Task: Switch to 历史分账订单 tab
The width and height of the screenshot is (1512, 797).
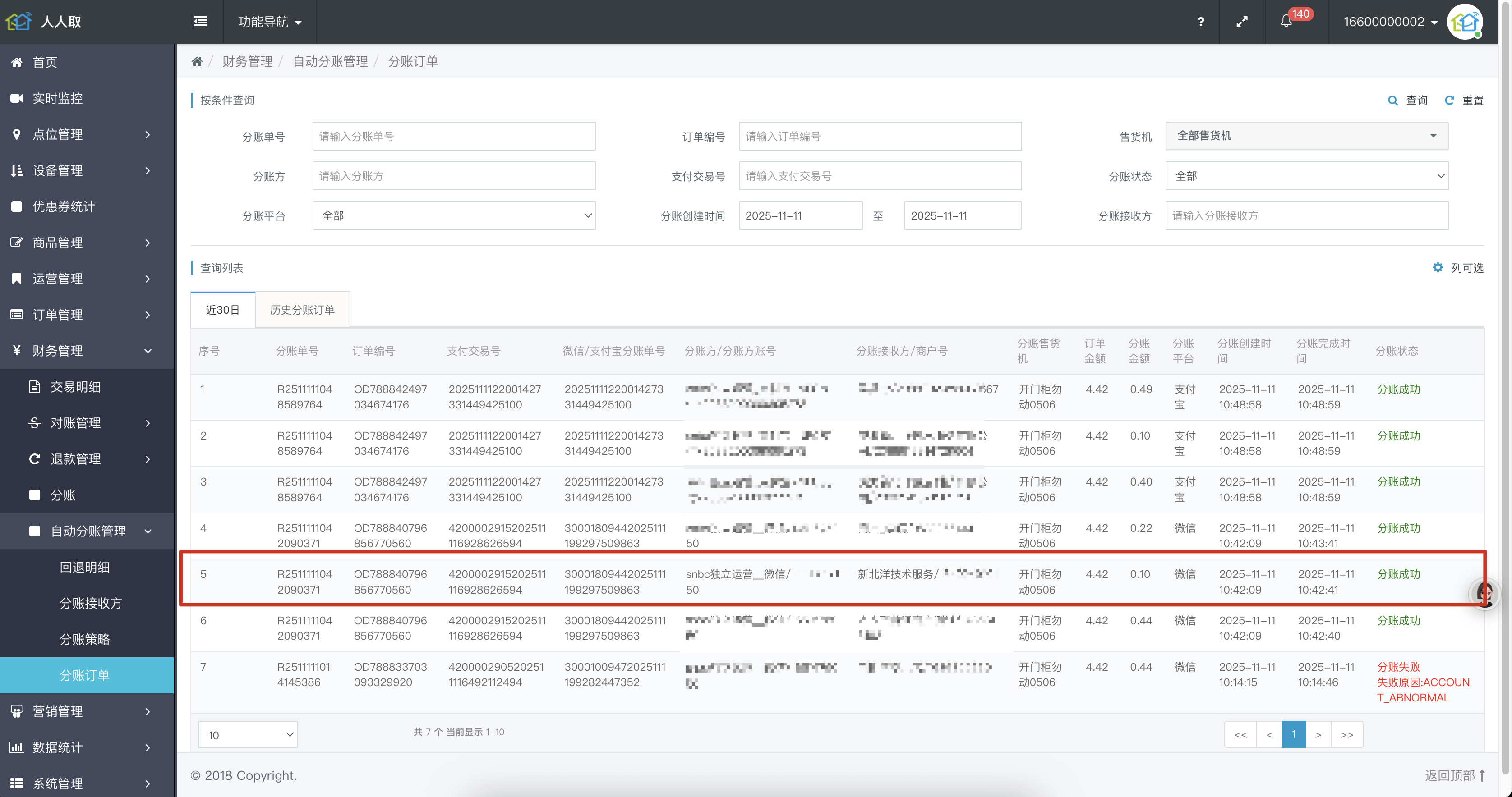Action: pyautogui.click(x=302, y=310)
